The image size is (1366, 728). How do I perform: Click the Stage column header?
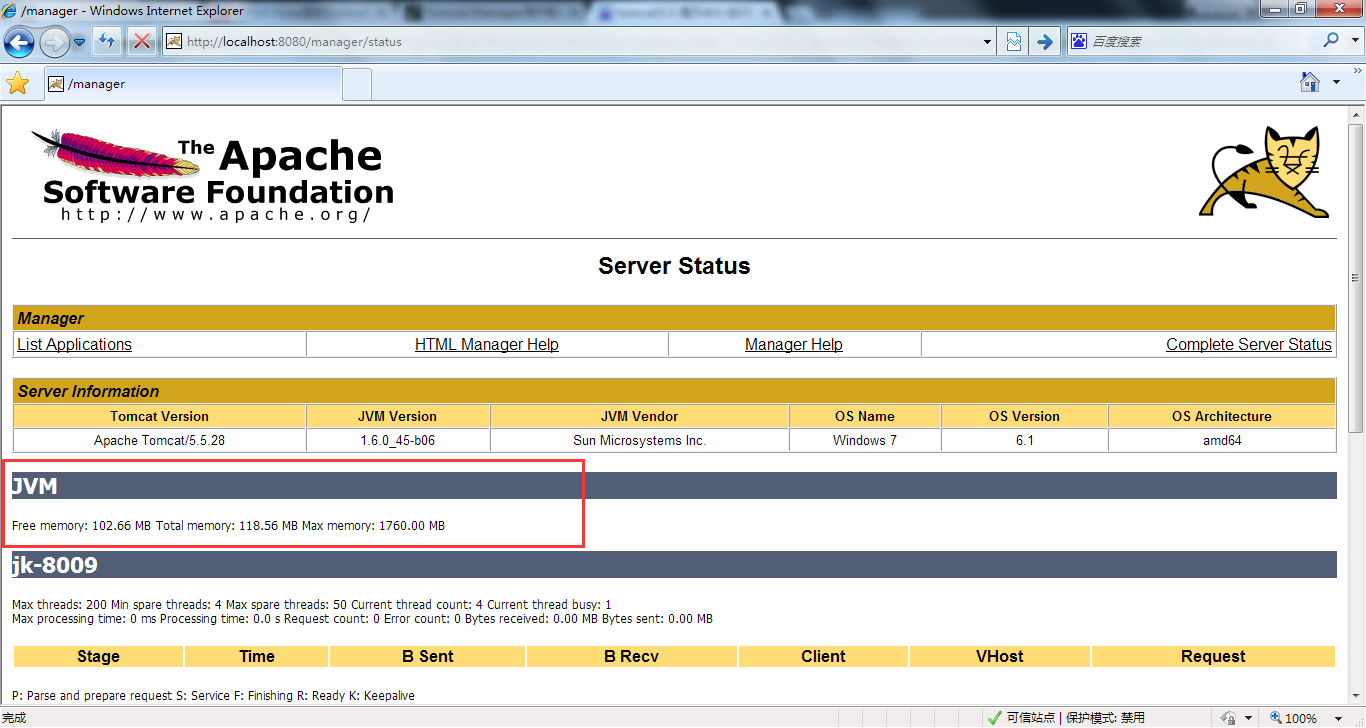click(98, 656)
